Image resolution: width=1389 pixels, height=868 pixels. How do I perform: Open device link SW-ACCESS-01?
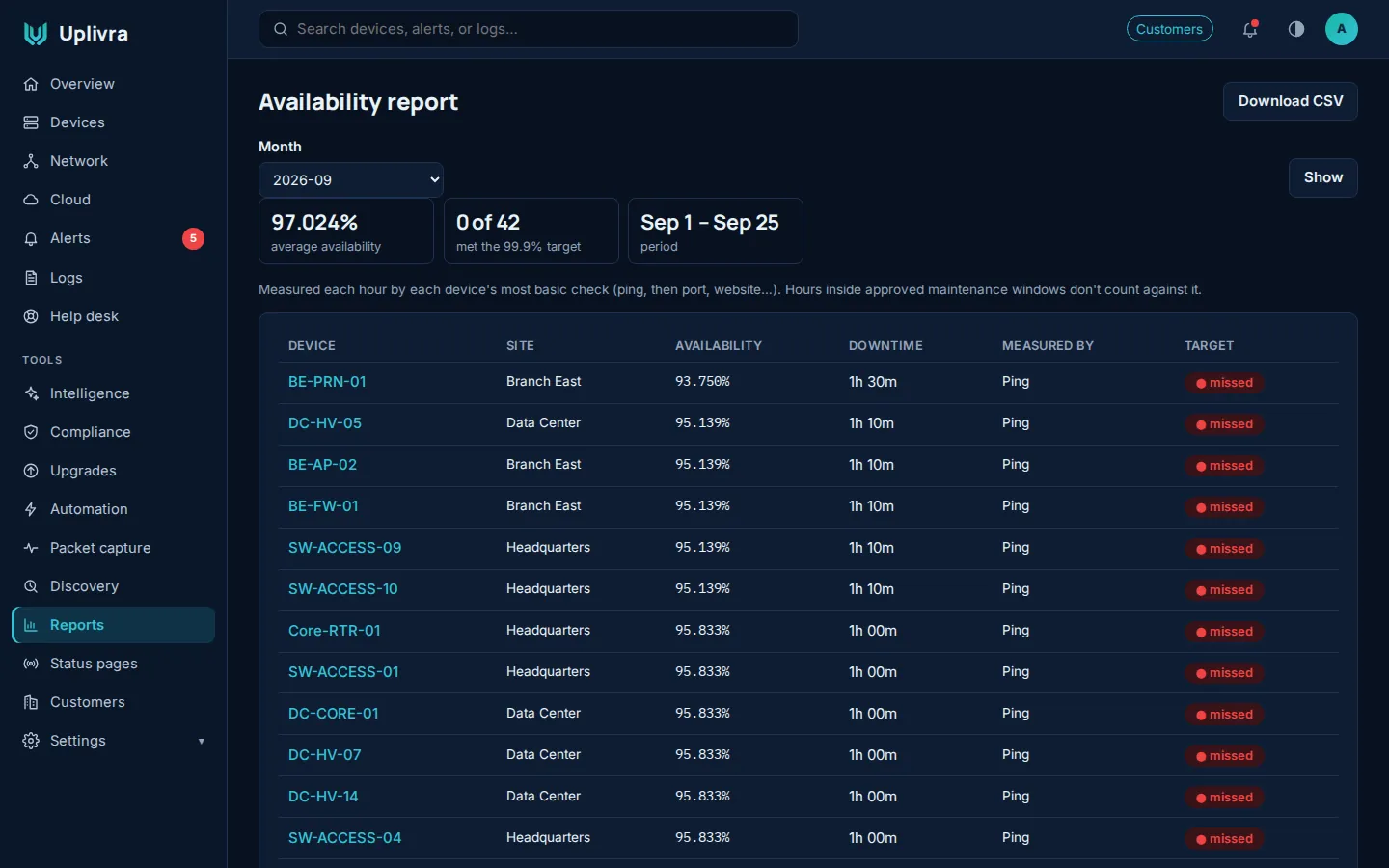click(x=343, y=672)
